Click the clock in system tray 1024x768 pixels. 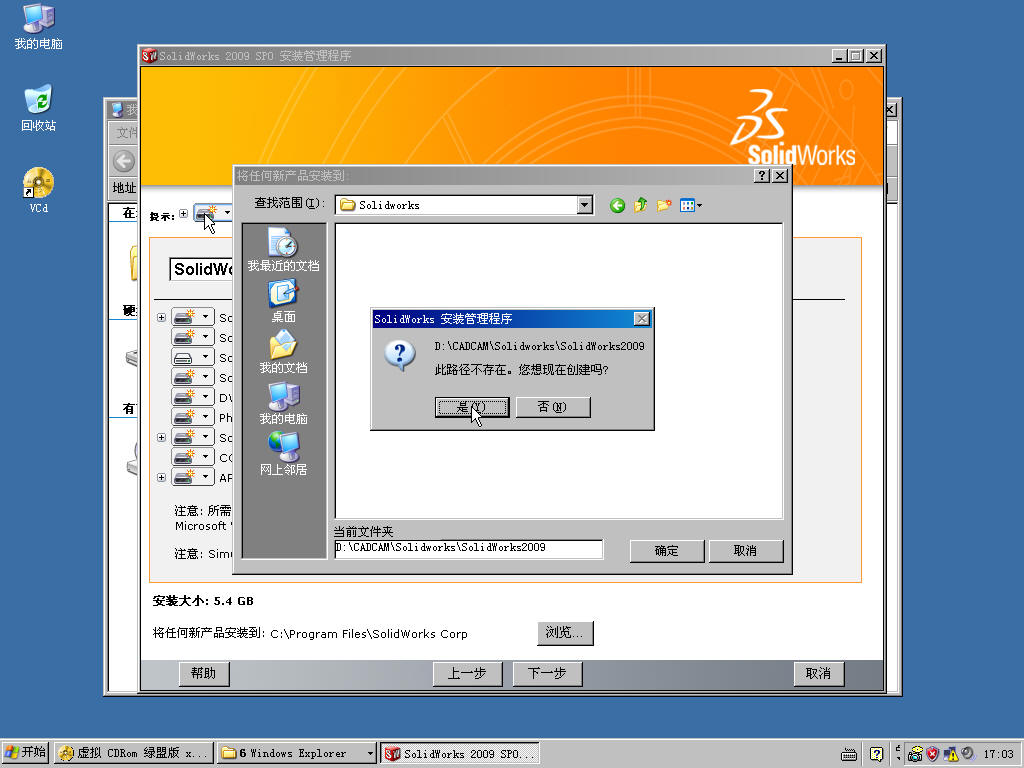tap(998, 754)
